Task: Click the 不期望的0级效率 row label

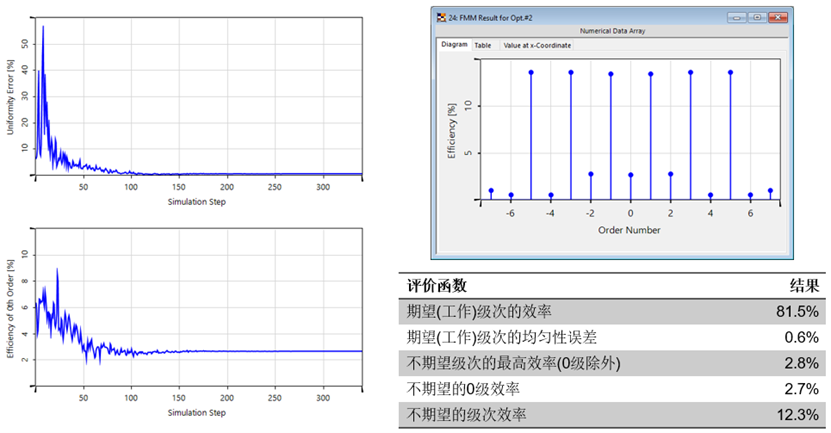Action: tap(463, 389)
